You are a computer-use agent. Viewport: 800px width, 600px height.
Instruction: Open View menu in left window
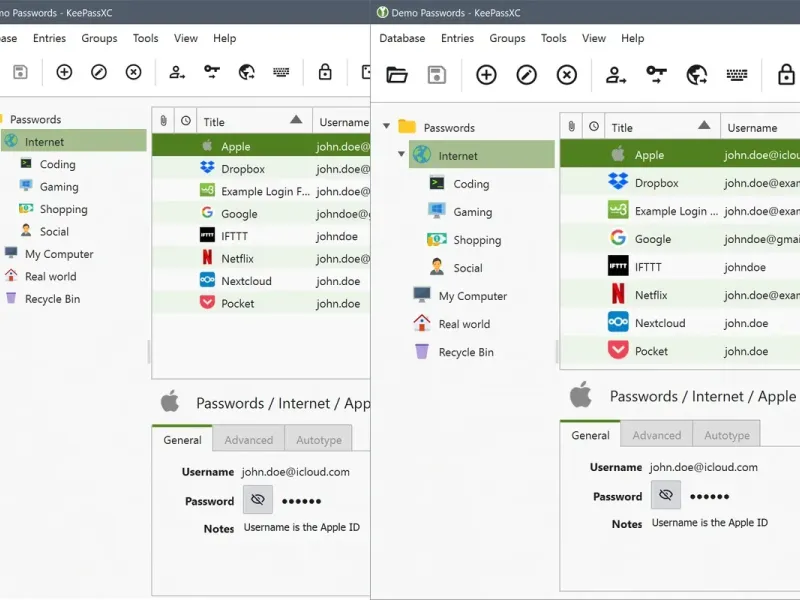[x=186, y=38]
